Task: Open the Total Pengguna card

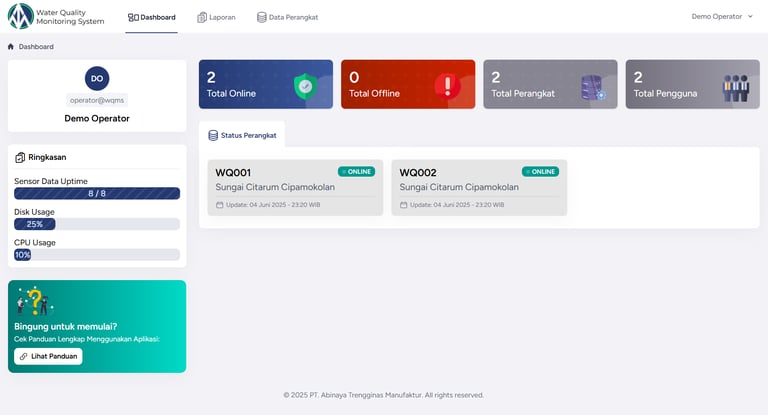Action: (x=693, y=84)
